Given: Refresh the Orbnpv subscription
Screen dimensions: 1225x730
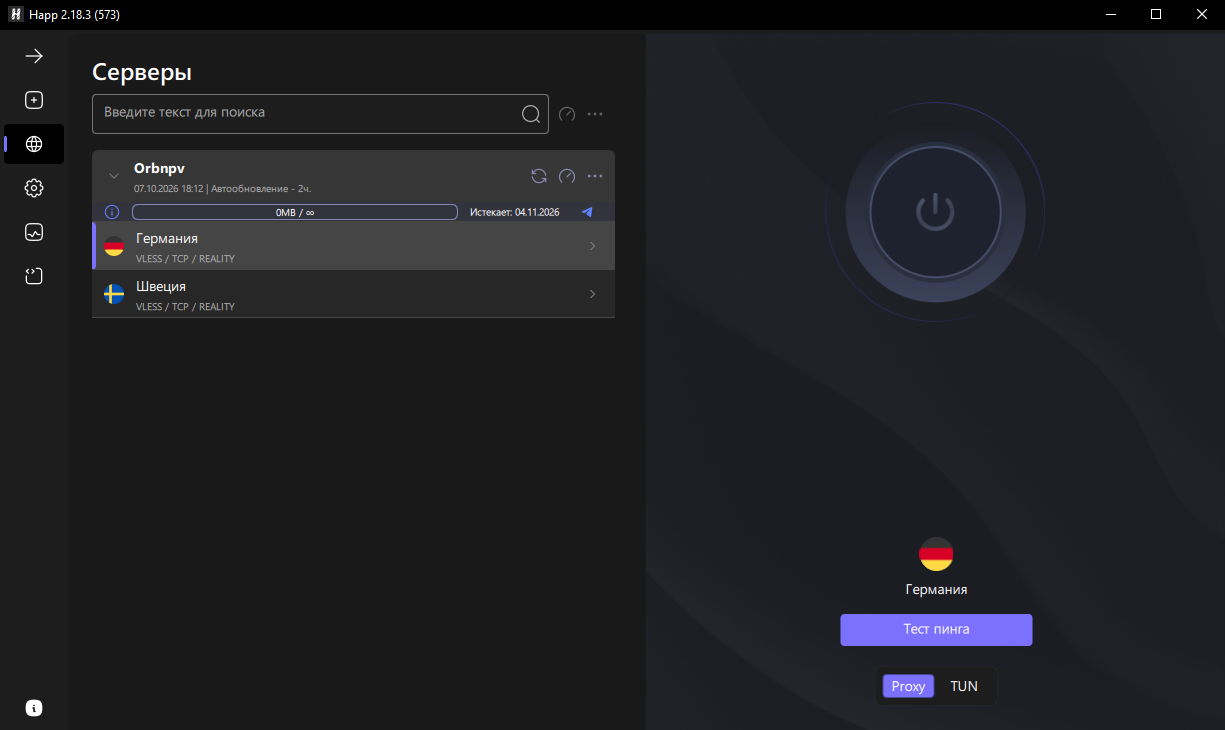Looking at the screenshot, I should (539, 176).
